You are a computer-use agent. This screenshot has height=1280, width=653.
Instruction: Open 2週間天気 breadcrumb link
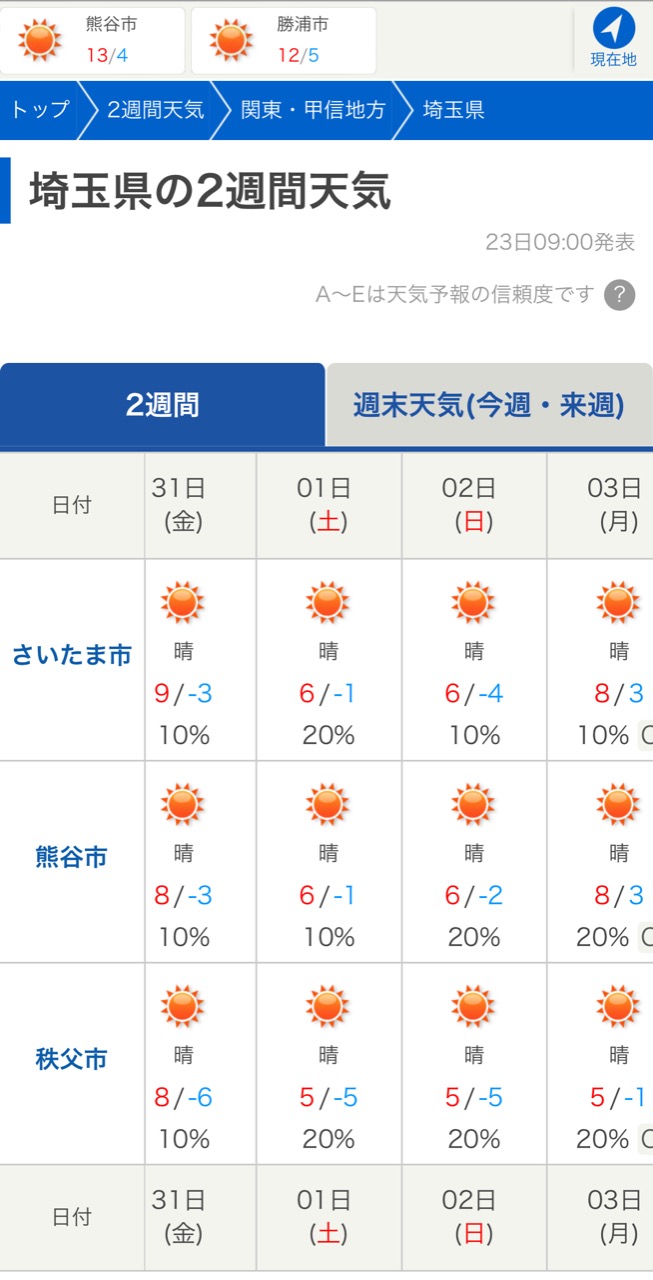coord(155,110)
